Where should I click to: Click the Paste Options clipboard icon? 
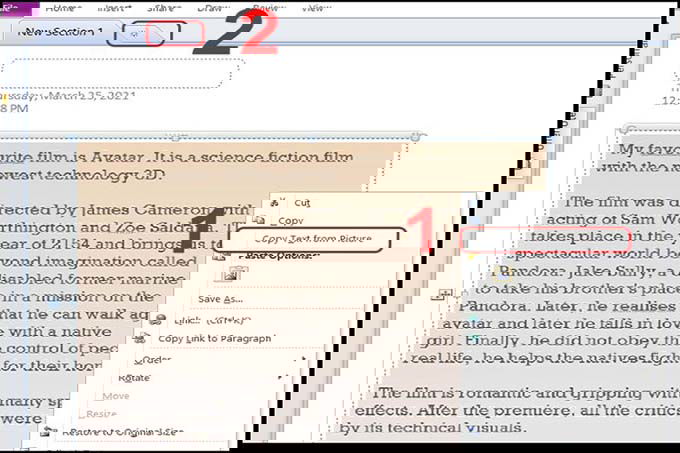(220, 256)
